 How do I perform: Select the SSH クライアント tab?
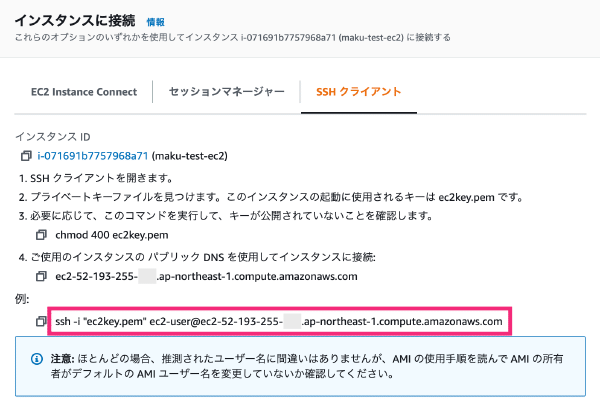pos(359,92)
